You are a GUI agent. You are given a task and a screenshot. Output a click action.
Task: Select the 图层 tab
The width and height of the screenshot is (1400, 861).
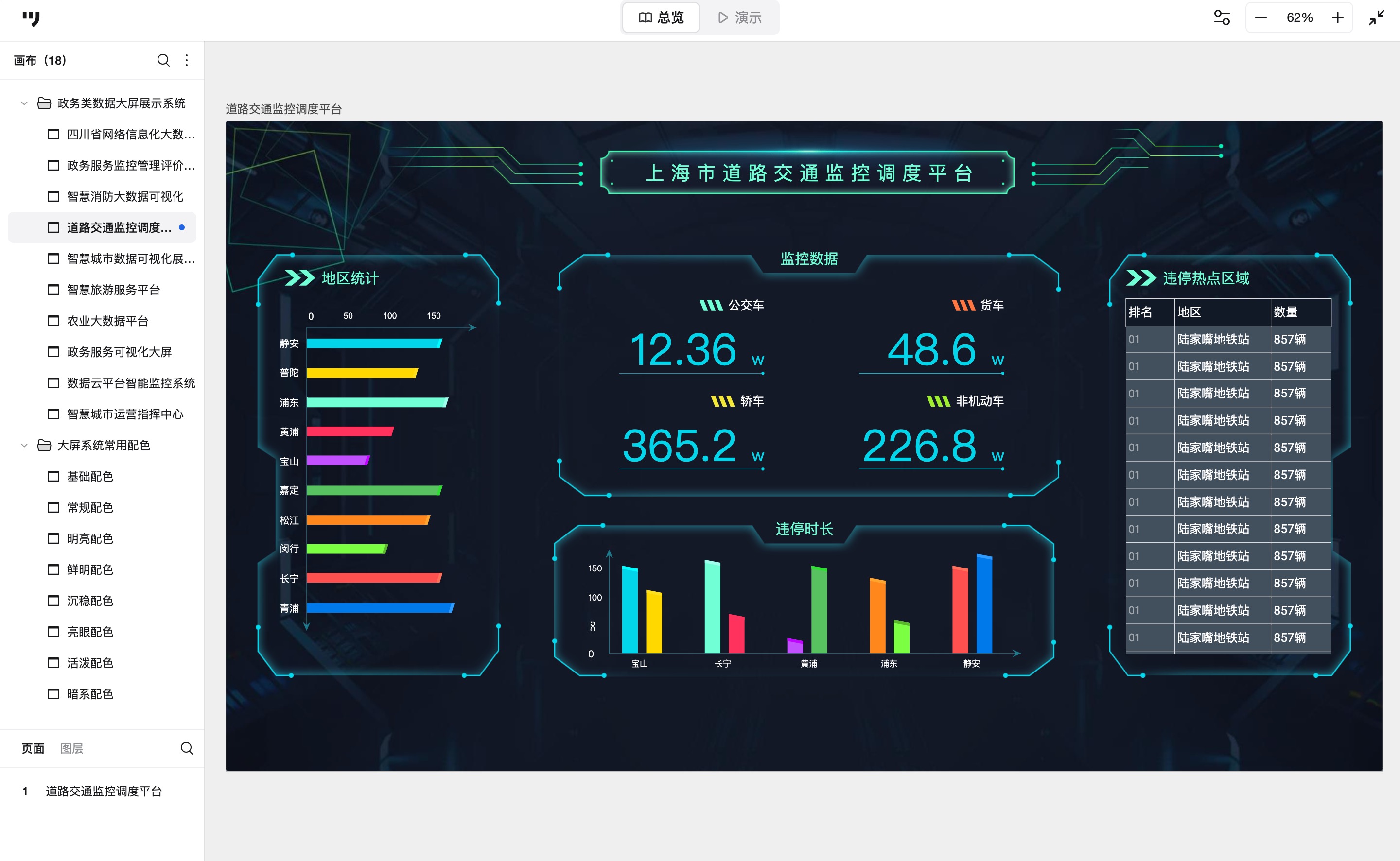pyautogui.click(x=72, y=748)
